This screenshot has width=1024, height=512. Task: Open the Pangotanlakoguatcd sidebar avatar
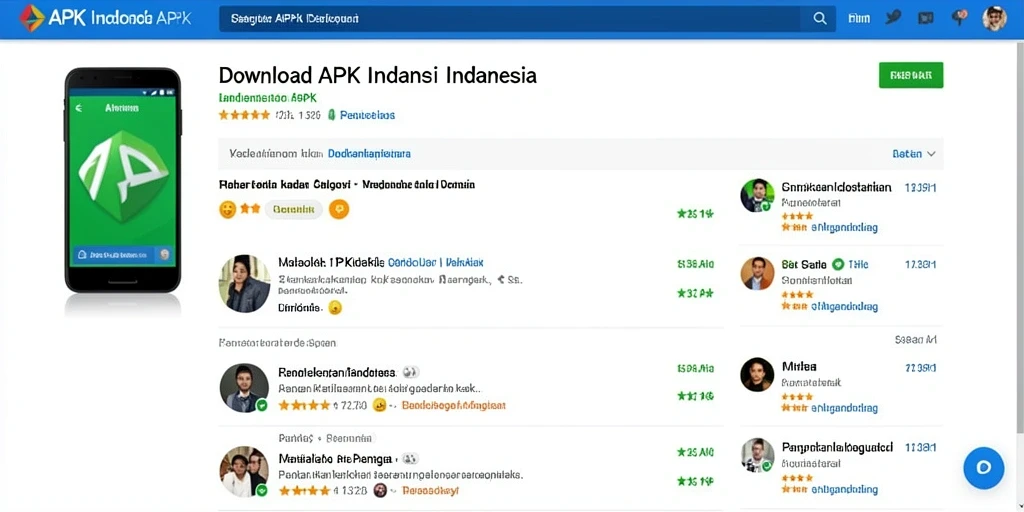click(x=757, y=455)
